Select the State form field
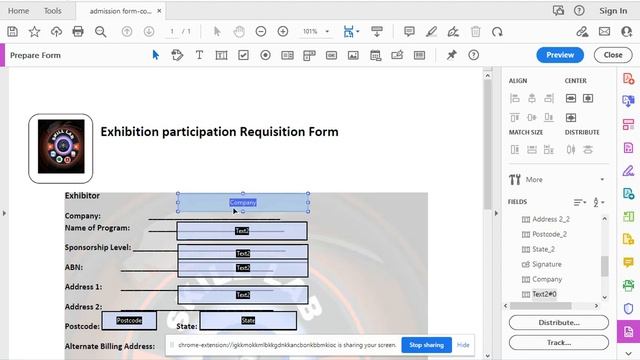The image size is (640, 360). pyautogui.click(x=248, y=320)
